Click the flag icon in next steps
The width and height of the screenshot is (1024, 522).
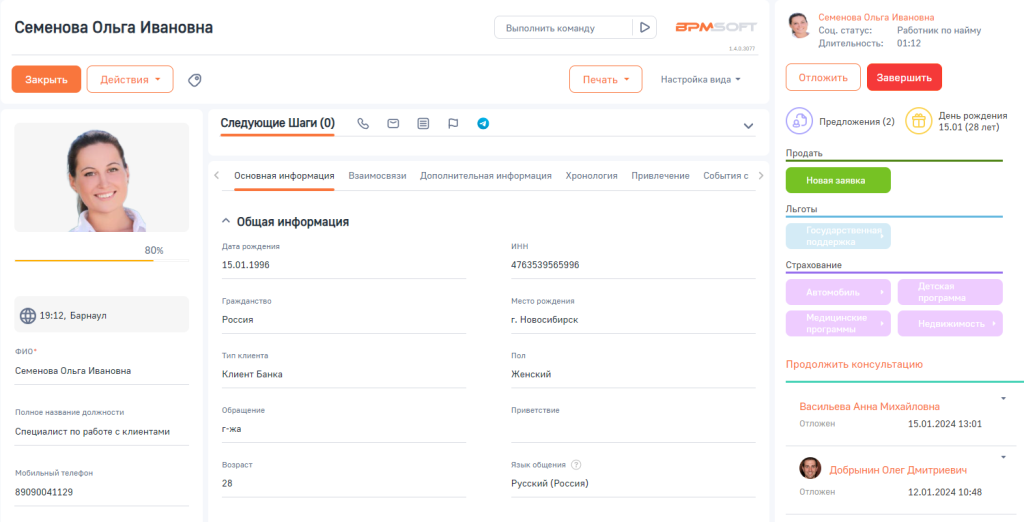pyautogui.click(x=453, y=124)
